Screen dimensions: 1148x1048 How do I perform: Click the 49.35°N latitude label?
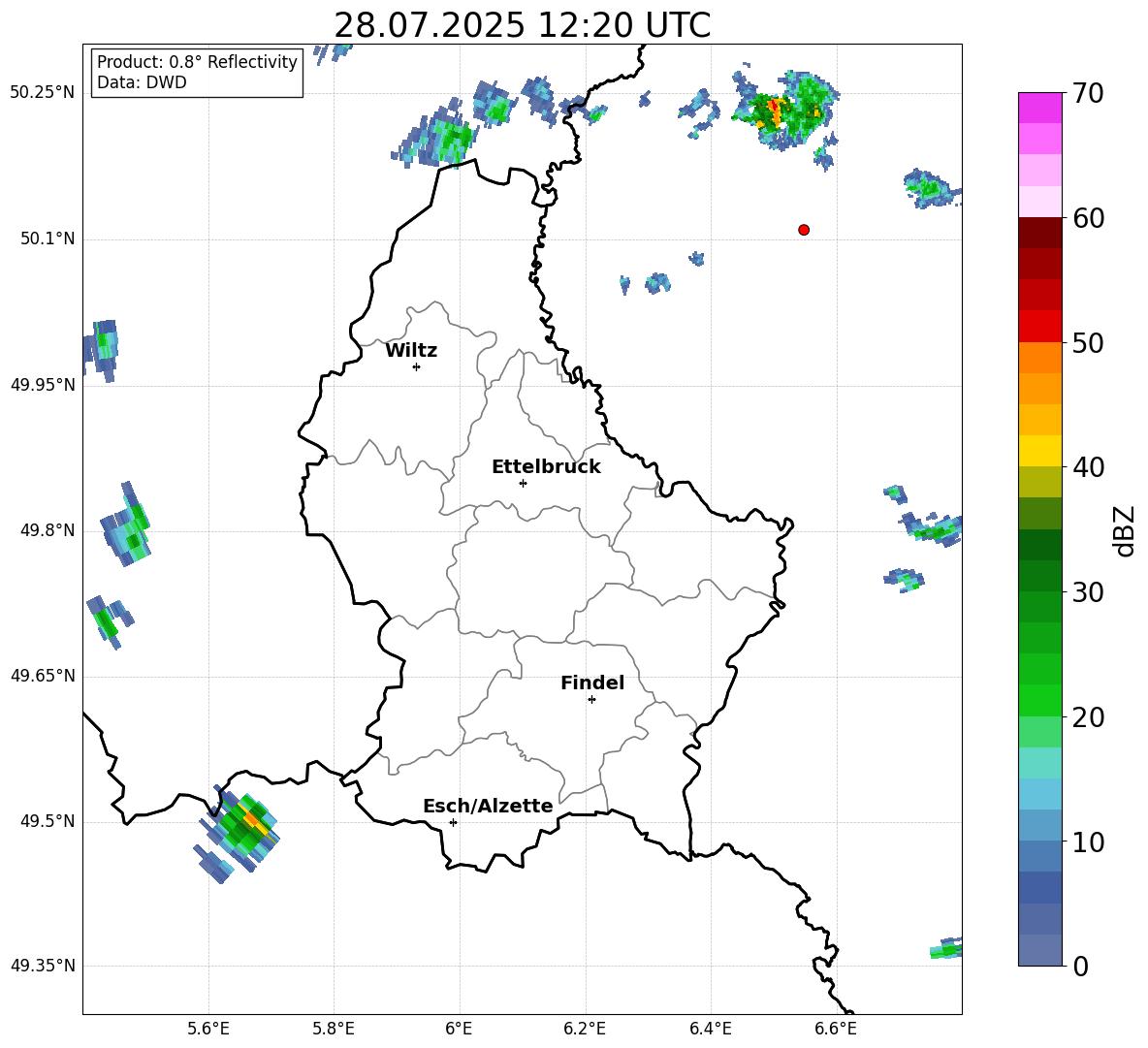(x=43, y=966)
